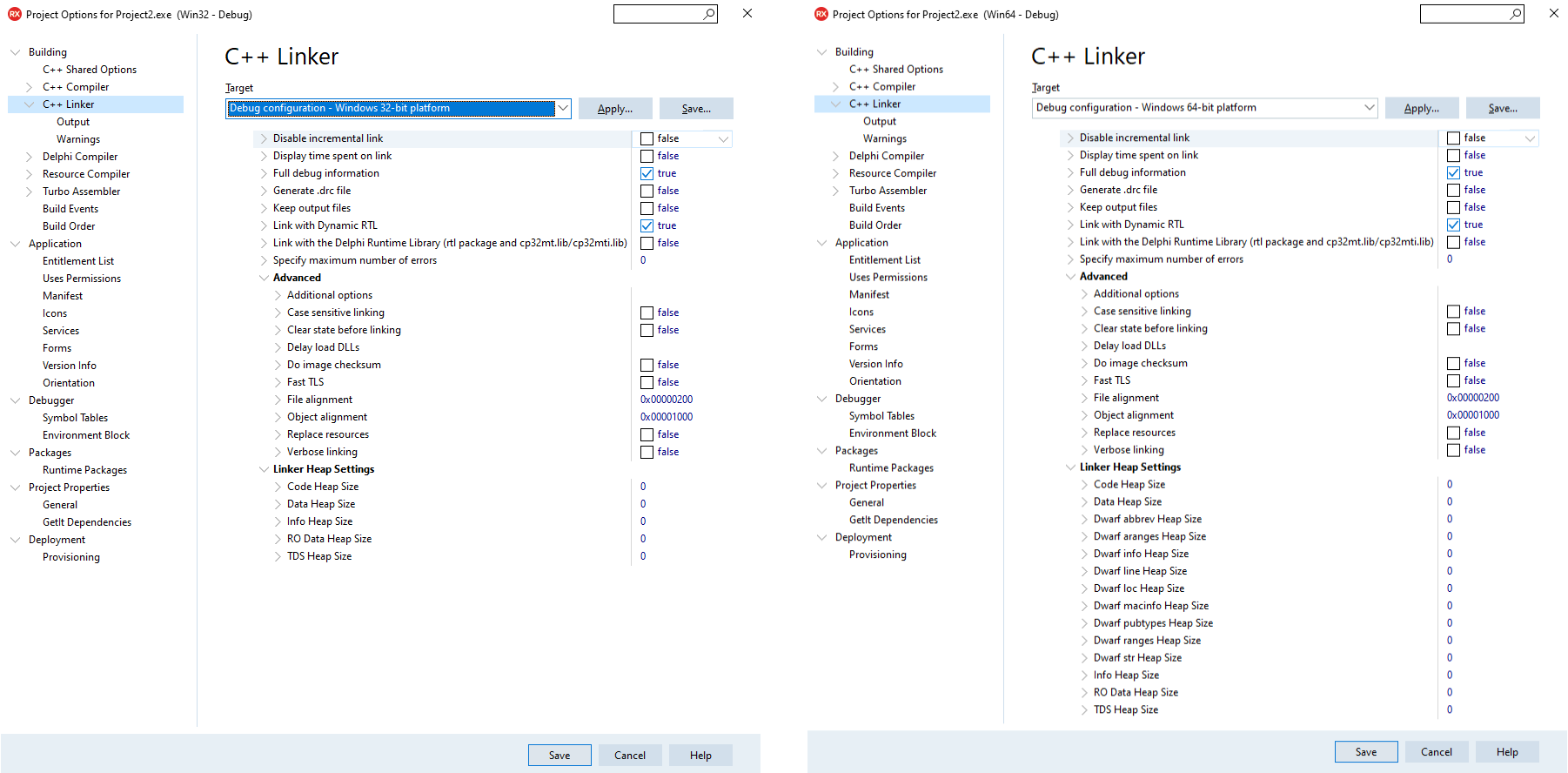The image size is (1568, 773).
Task: Close the Win32 Project Options window
Action: coord(747,13)
